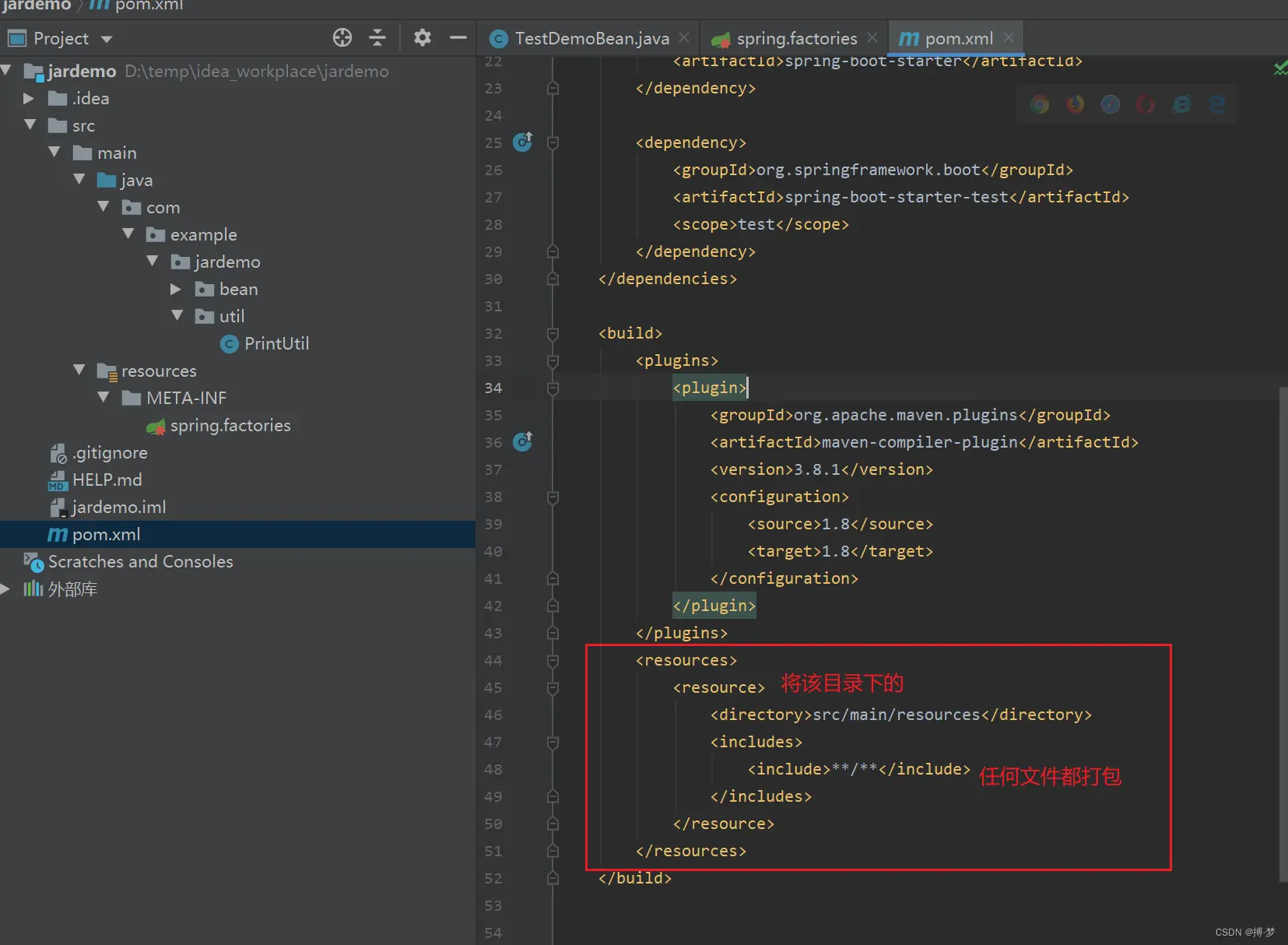Fold the includes tag at line 47
Viewport: 1288px width, 945px height.
[x=553, y=742]
